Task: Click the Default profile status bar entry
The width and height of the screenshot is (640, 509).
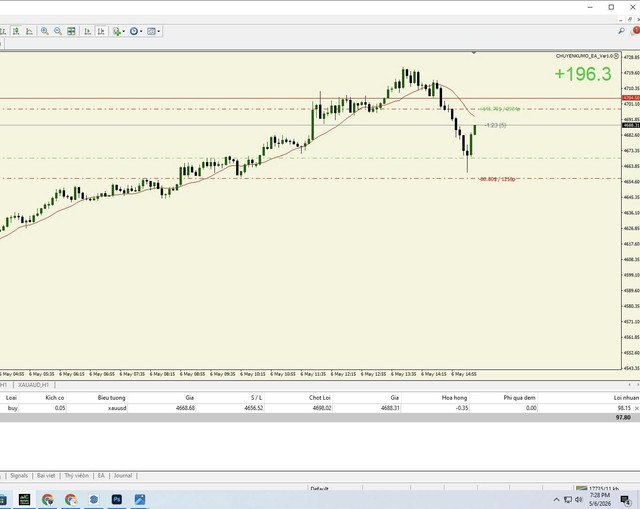Action: pyautogui.click(x=319, y=488)
